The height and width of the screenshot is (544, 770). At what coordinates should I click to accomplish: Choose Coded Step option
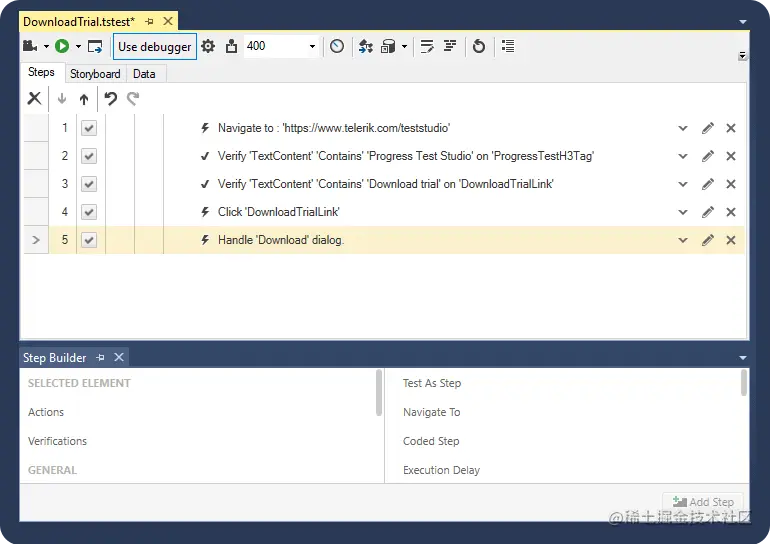coord(431,441)
